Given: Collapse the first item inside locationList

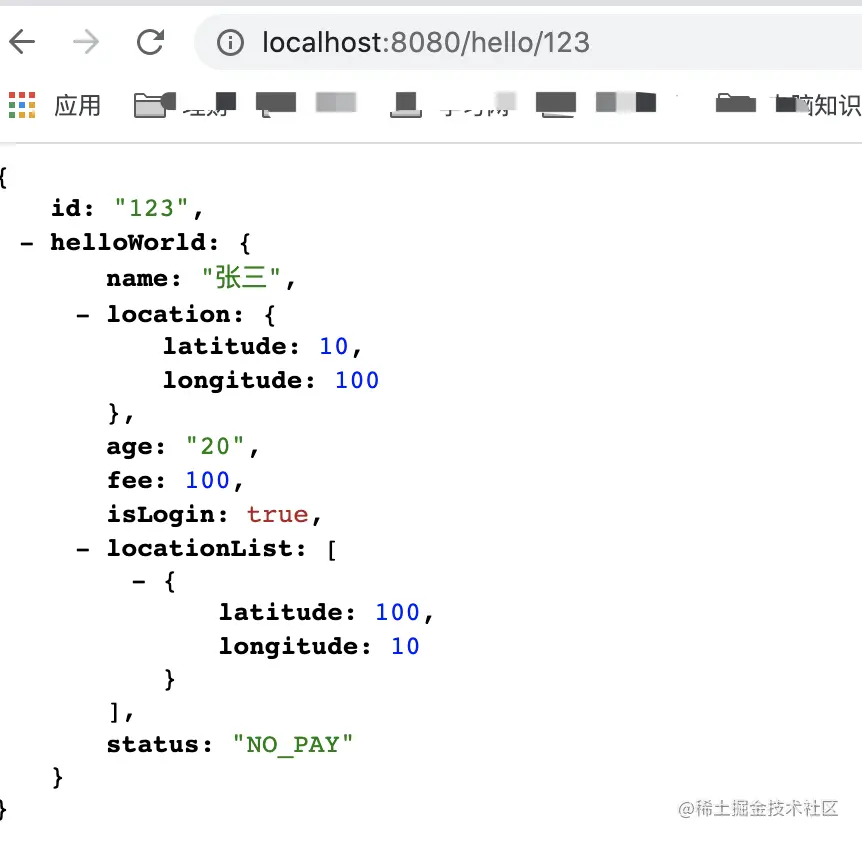Looking at the screenshot, I should coord(139,580).
